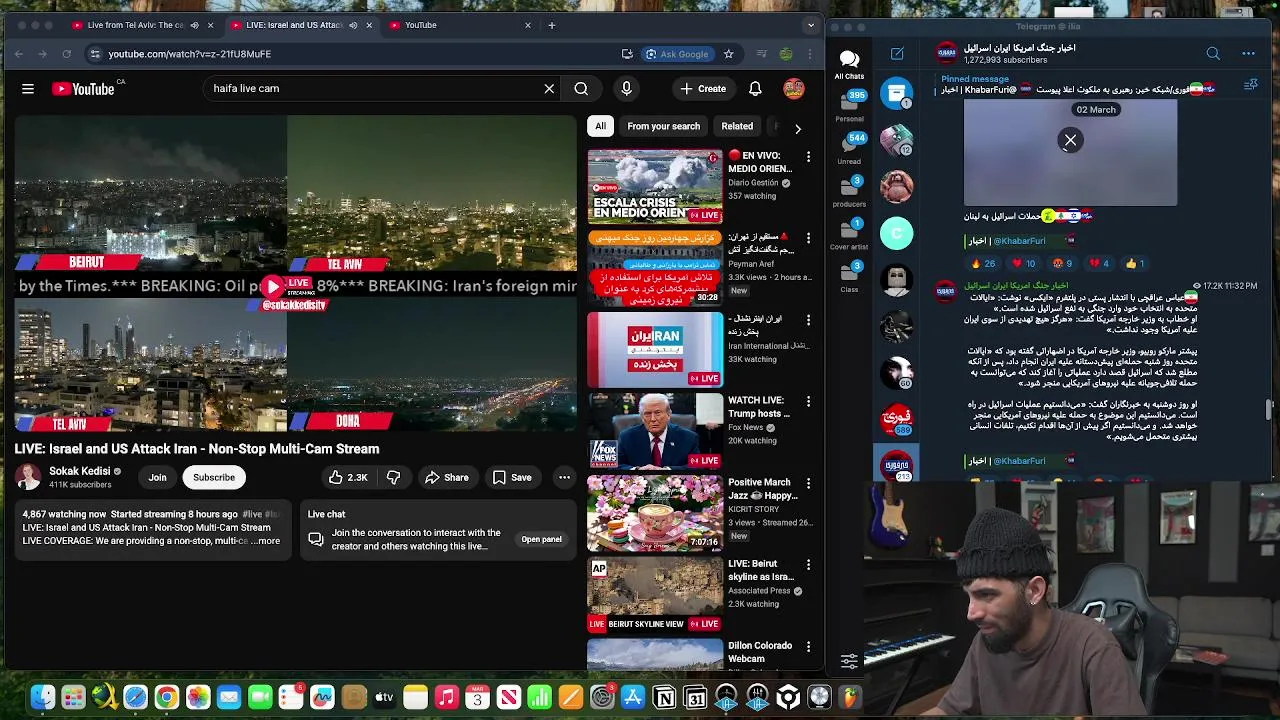Screen dimensions: 1280x720
Task: Open a new Chrome tab
Action: [551, 25]
